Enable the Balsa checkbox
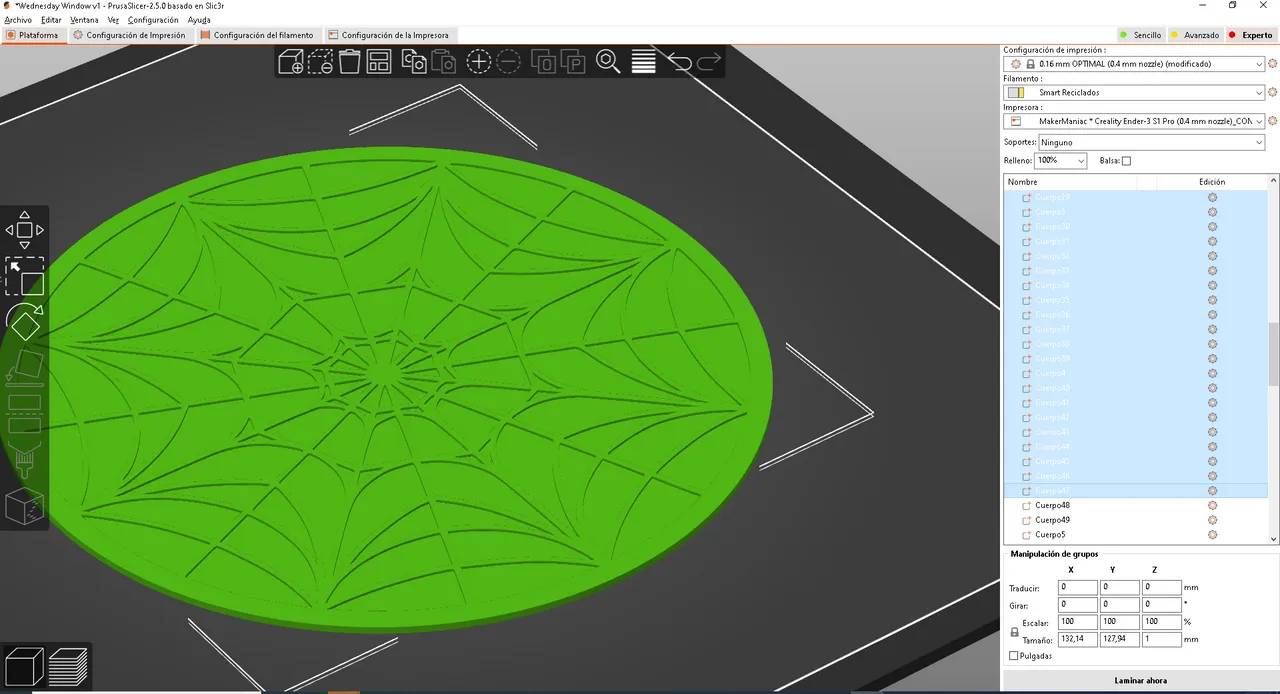1280x694 pixels. [1126, 160]
